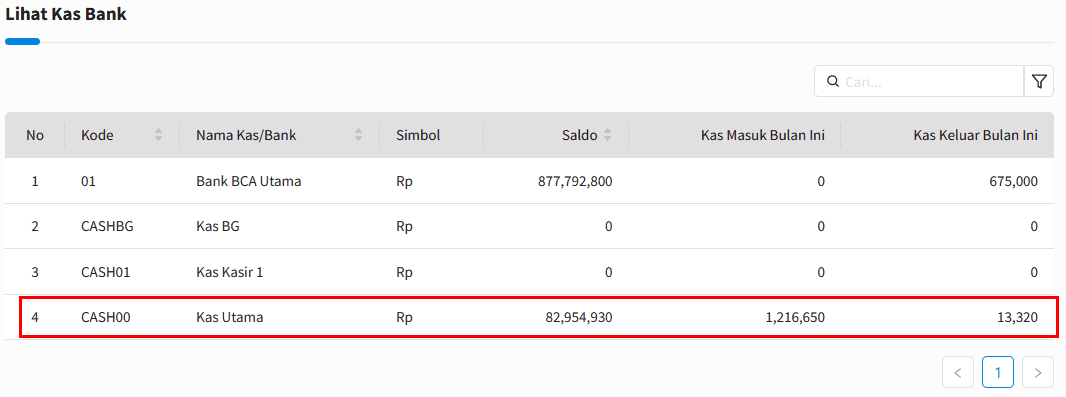The image size is (1066, 397).
Task: Select the Bank BCA Utama row
Action: [x=530, y=182]
